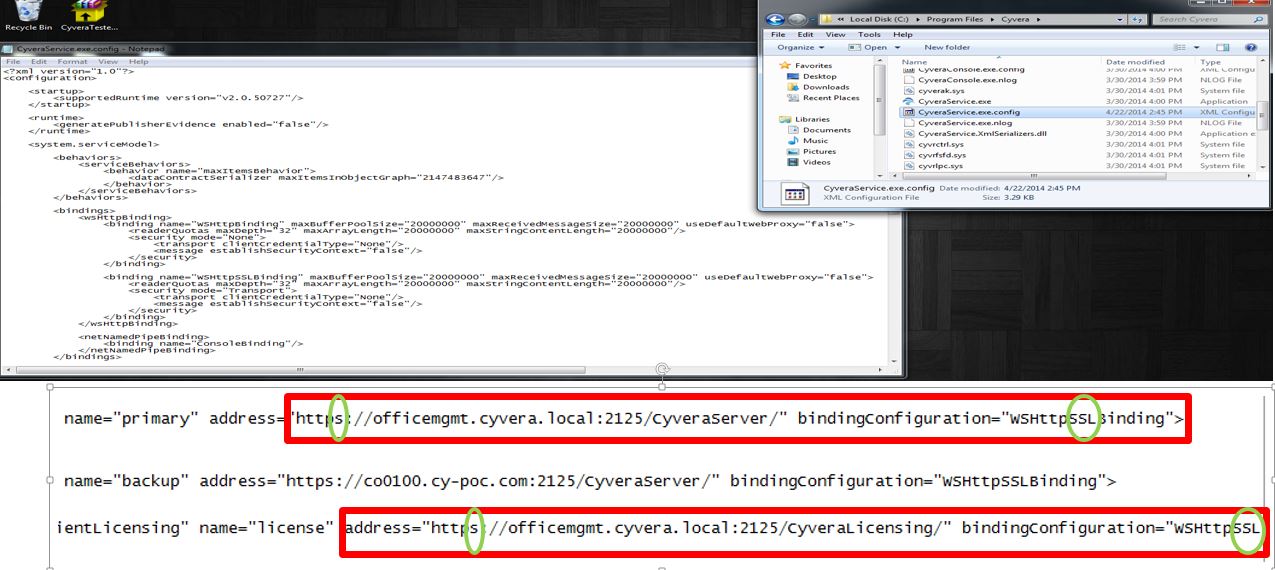Open the address bar history dropdown arrow

pos(1122,19)
